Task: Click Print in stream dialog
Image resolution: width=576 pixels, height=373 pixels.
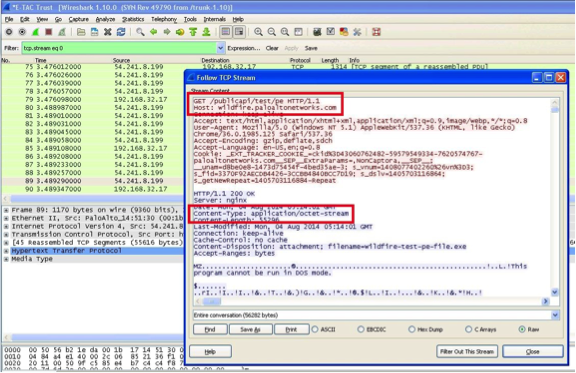Action: pos(291,329)
